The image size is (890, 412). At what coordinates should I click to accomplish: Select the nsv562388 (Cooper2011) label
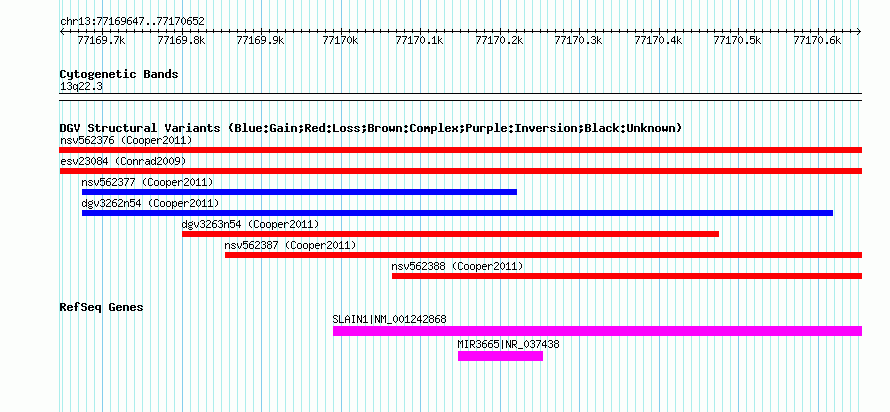[457, 266]
